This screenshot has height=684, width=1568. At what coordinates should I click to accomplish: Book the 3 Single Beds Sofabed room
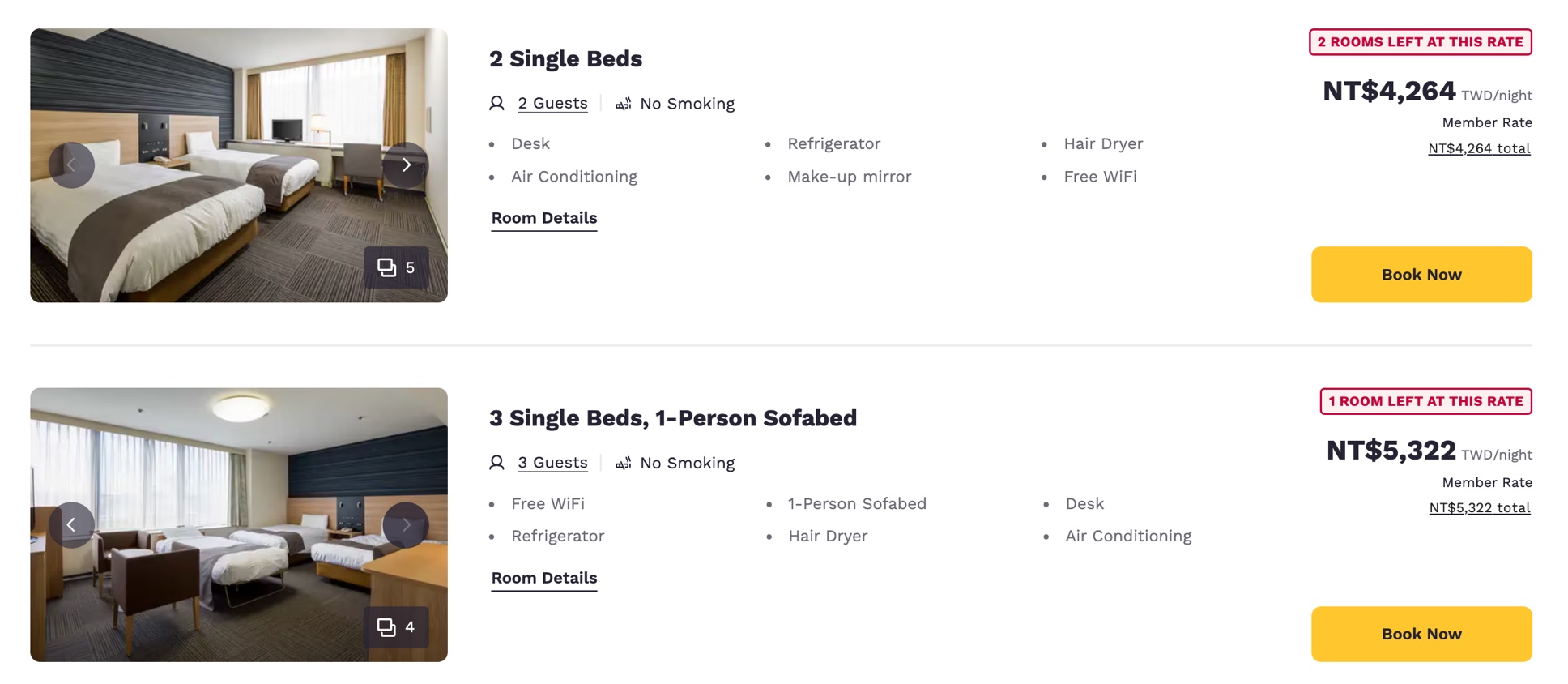tap(1421, 634)
